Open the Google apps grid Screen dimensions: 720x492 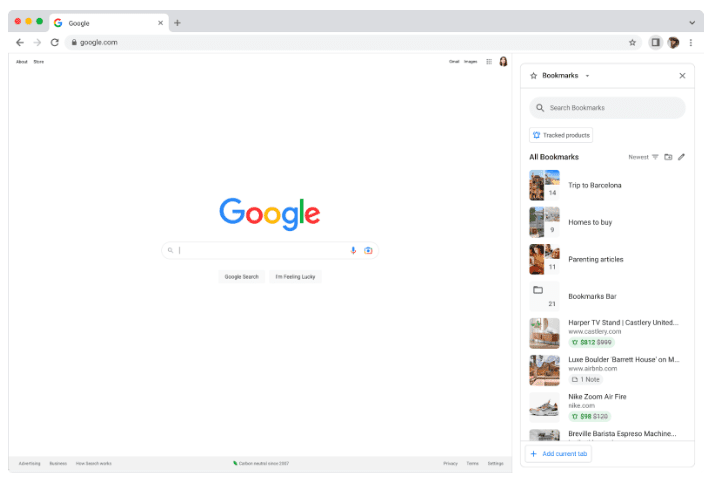[x=488, y=62]
